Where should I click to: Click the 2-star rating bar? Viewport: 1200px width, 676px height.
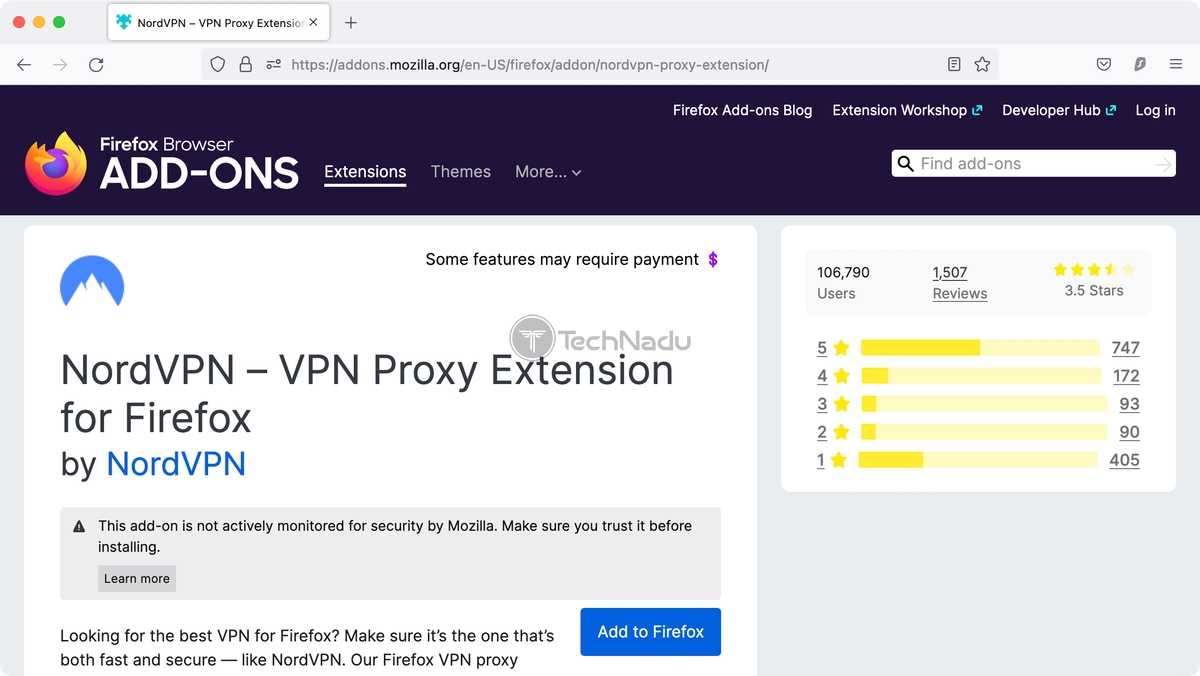click(x=984, y=432)
